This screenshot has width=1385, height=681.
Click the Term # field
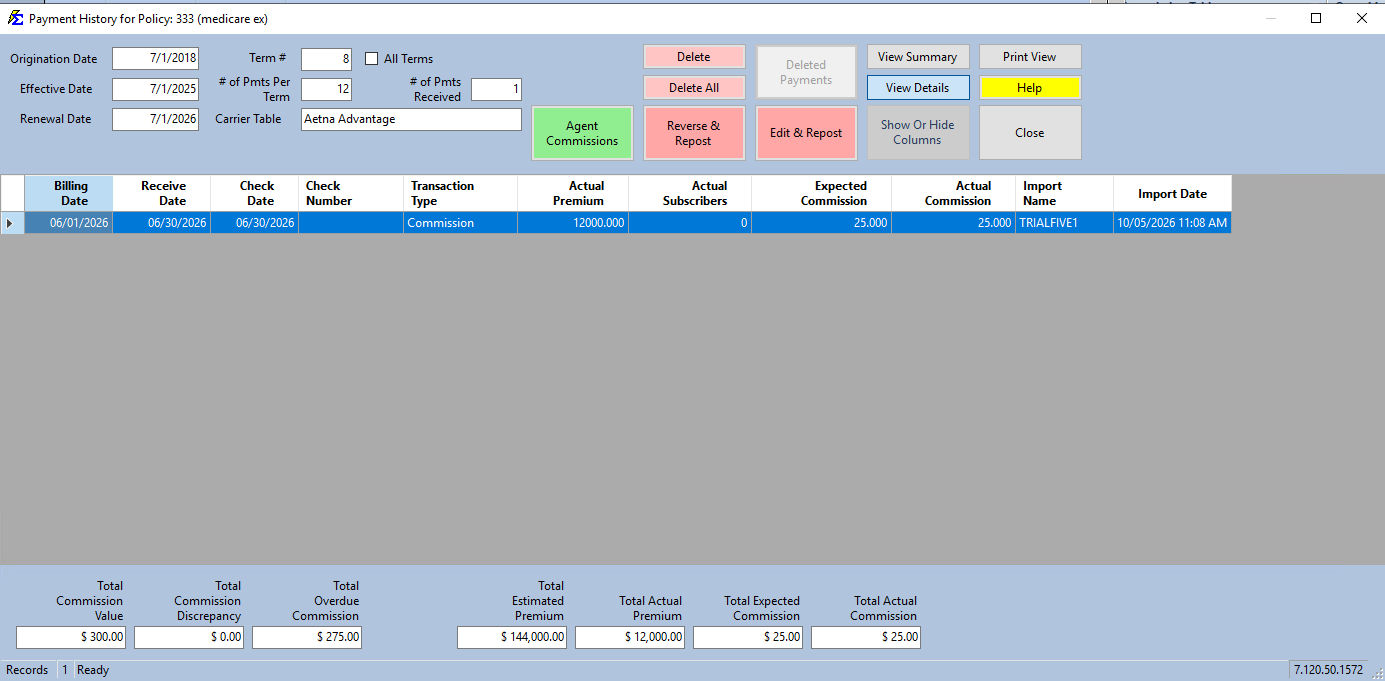coord(326,59)
